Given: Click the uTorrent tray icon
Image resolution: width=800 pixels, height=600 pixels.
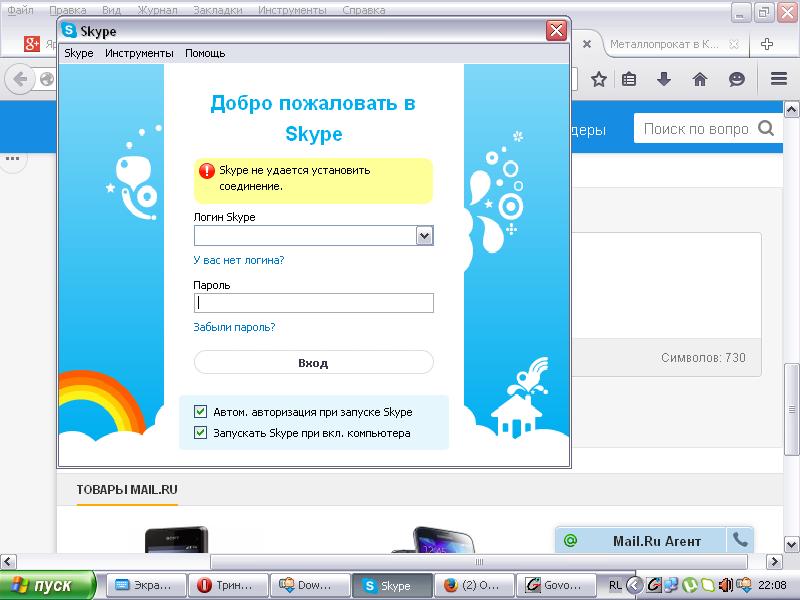Looking at the screenshot, I should point(690,585).
